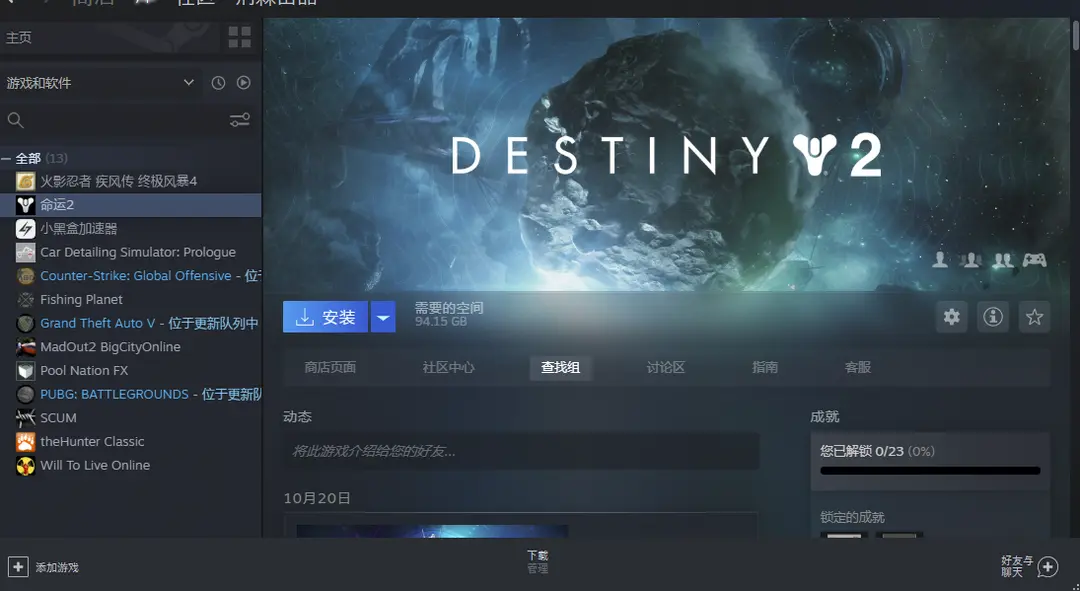Select the 查找组 tab
1080x591 pixels.
561,367
